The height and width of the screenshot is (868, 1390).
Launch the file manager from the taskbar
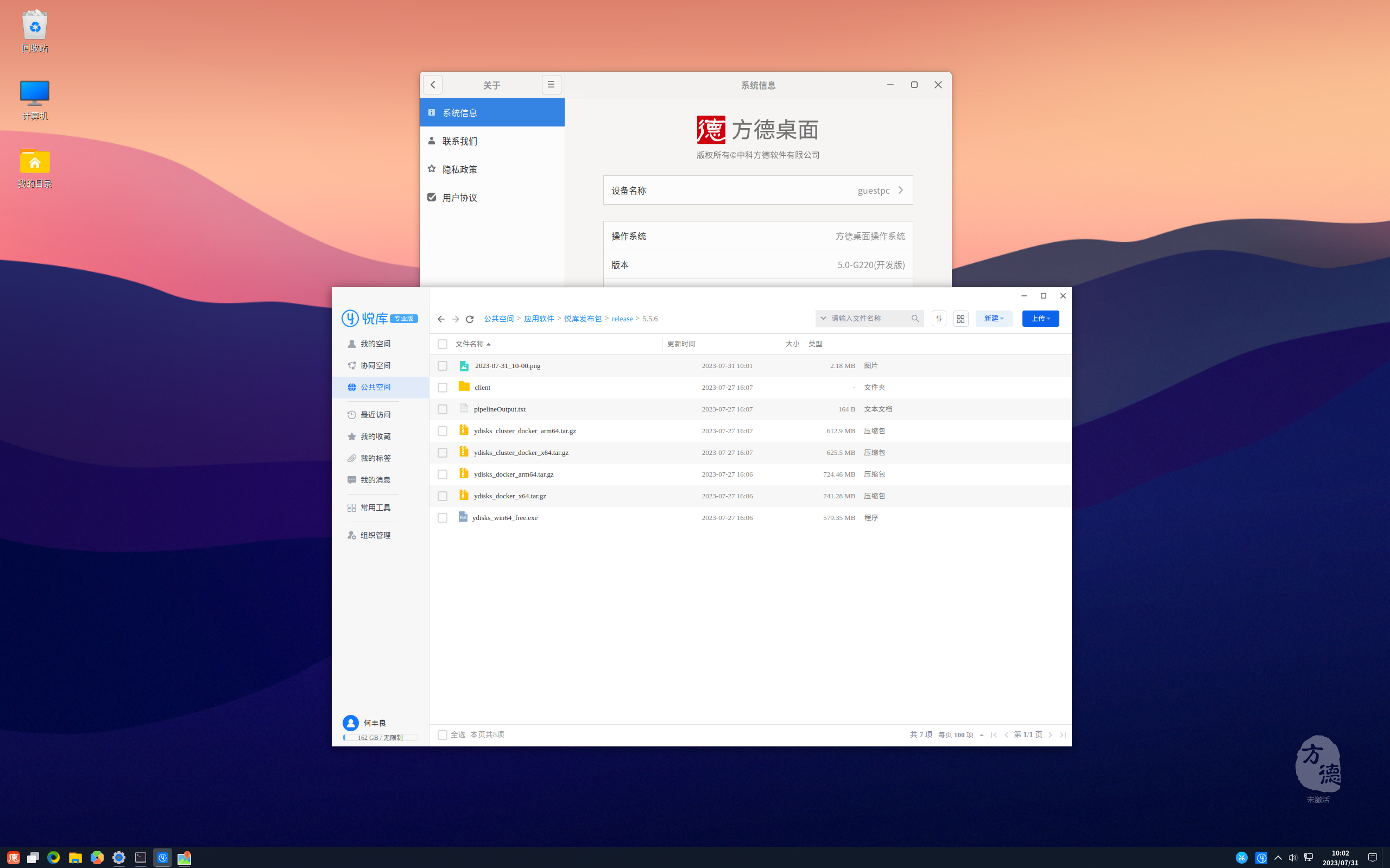click(x=75, y=858)
